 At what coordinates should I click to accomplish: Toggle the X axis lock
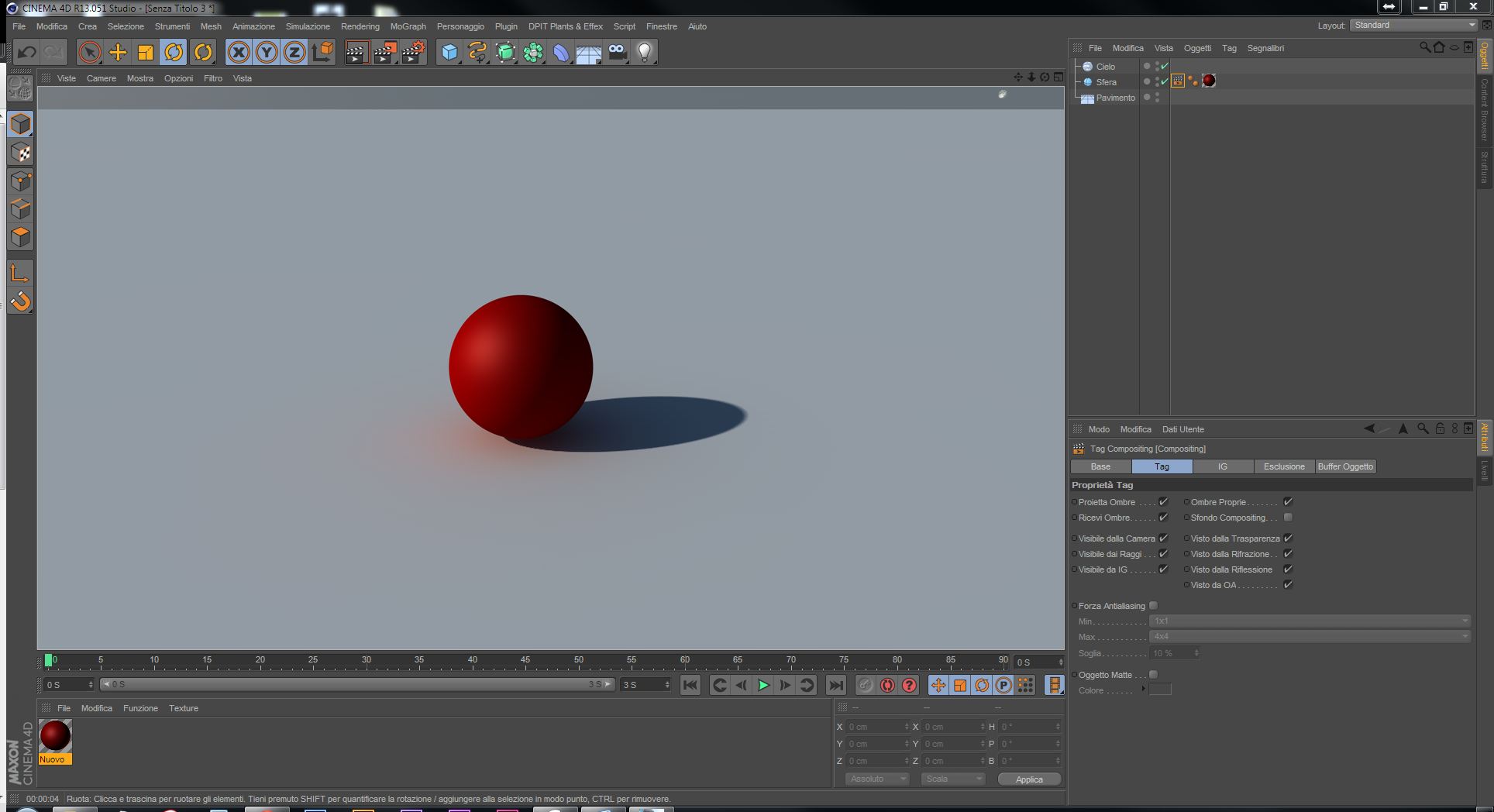[x=239, y=52]
